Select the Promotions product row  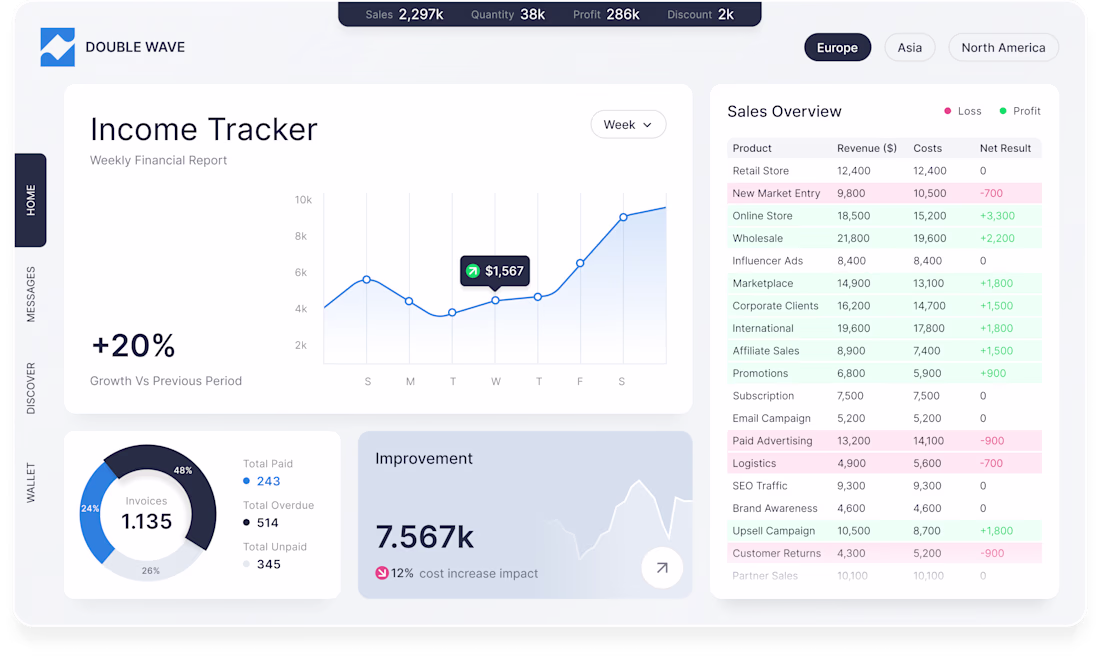[x=884, y=373]
